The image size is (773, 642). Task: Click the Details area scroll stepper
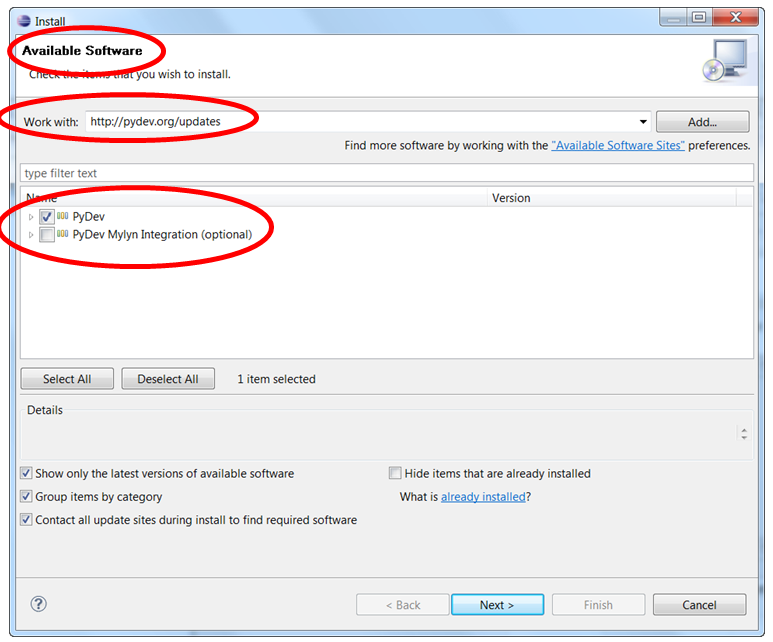[x=743, y=434]
